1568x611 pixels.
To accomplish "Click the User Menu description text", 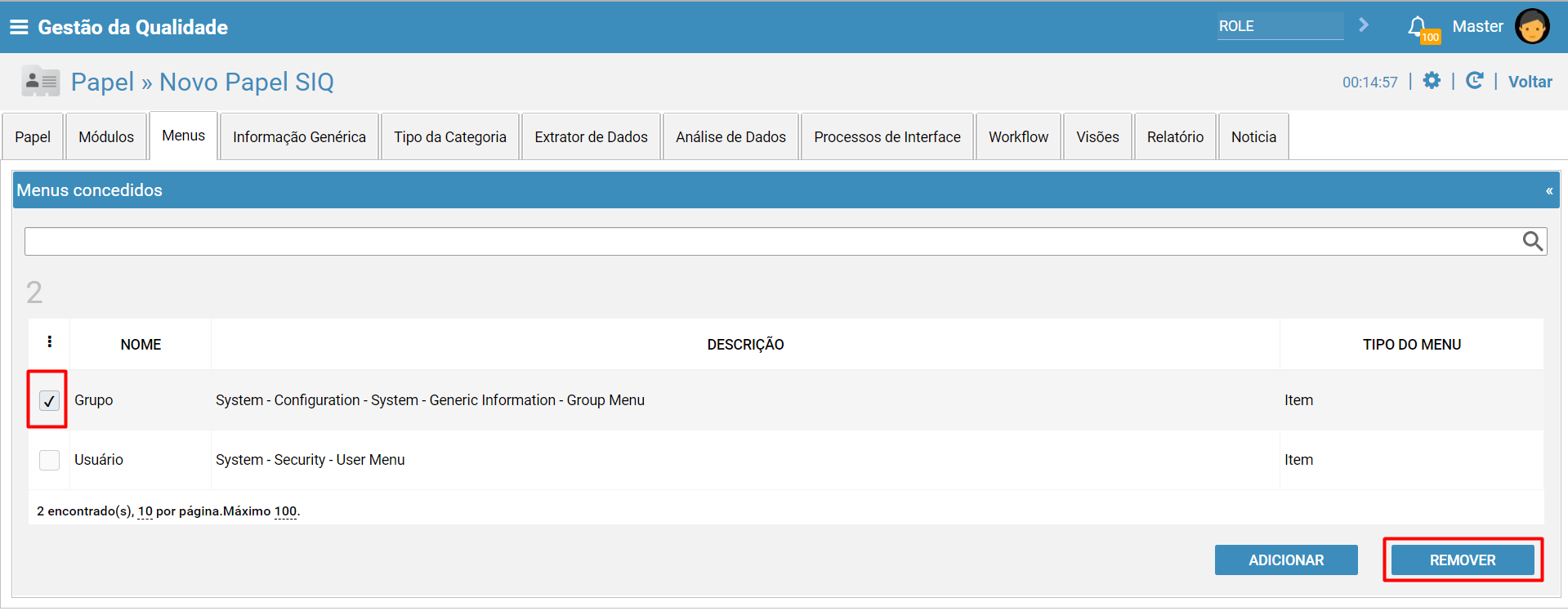I will [310, 460].
